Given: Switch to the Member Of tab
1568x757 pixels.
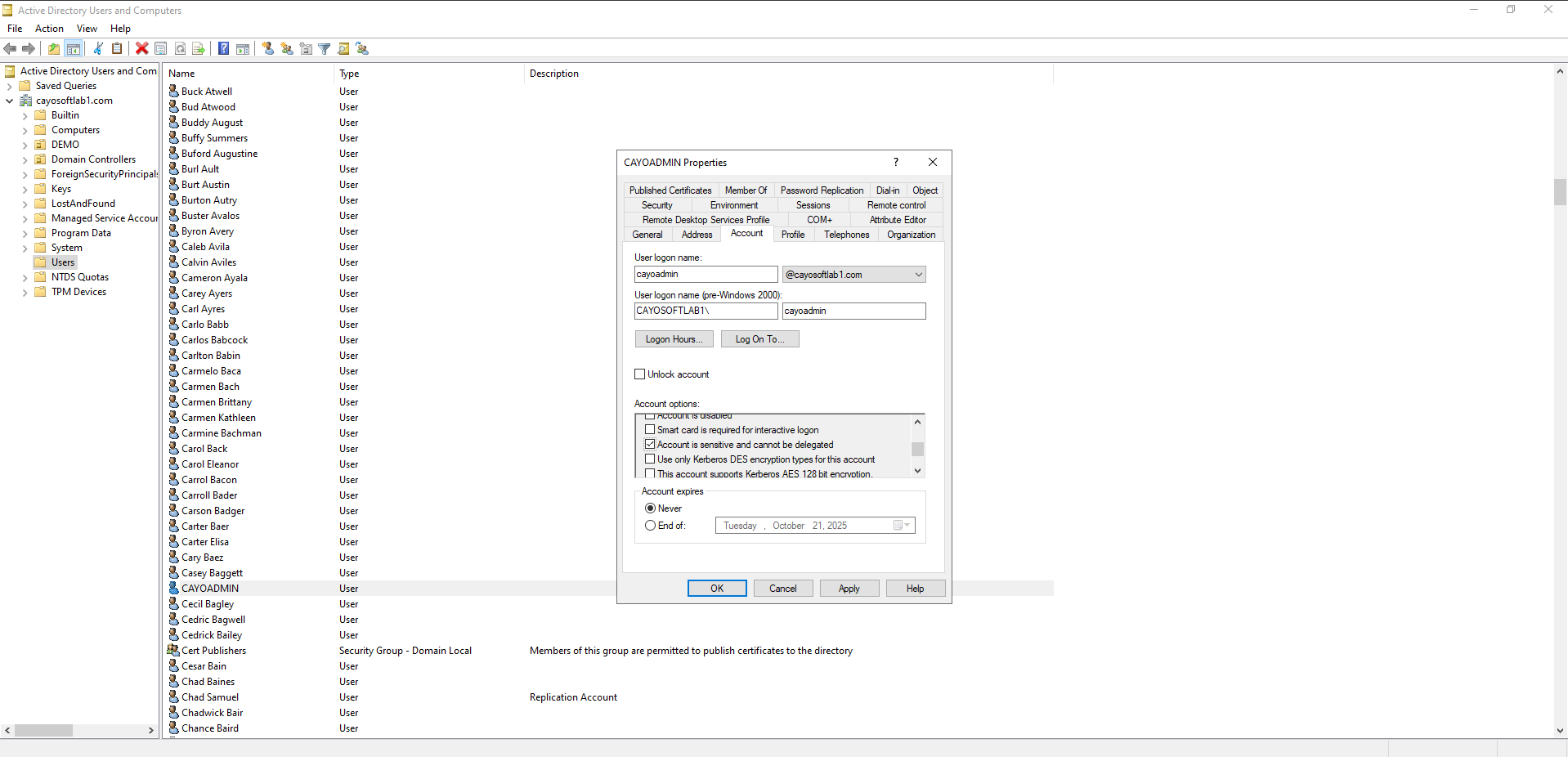Looking at the screenshot, I should pos(746,190).
